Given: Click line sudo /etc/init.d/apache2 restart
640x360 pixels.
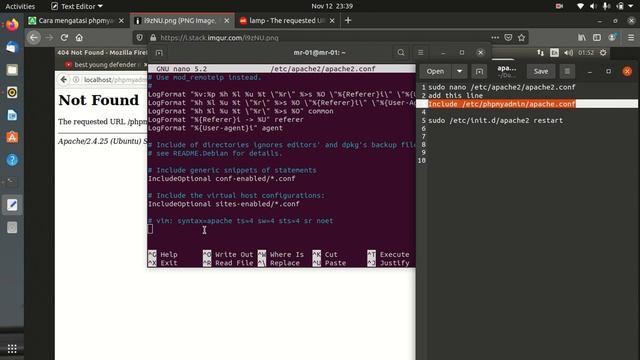Looking at the screenshot, I should tap(496, 120).
